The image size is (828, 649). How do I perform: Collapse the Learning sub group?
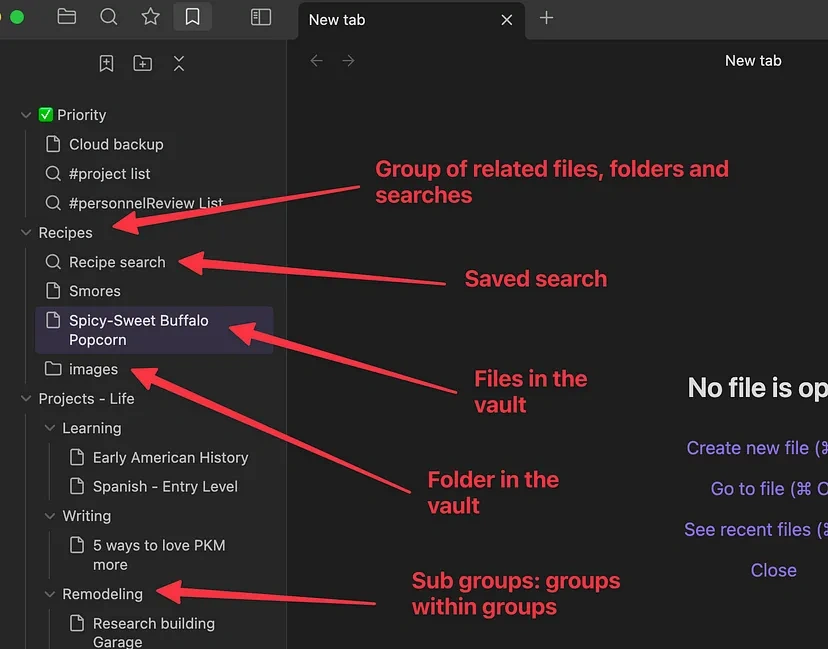click(50, 428)
